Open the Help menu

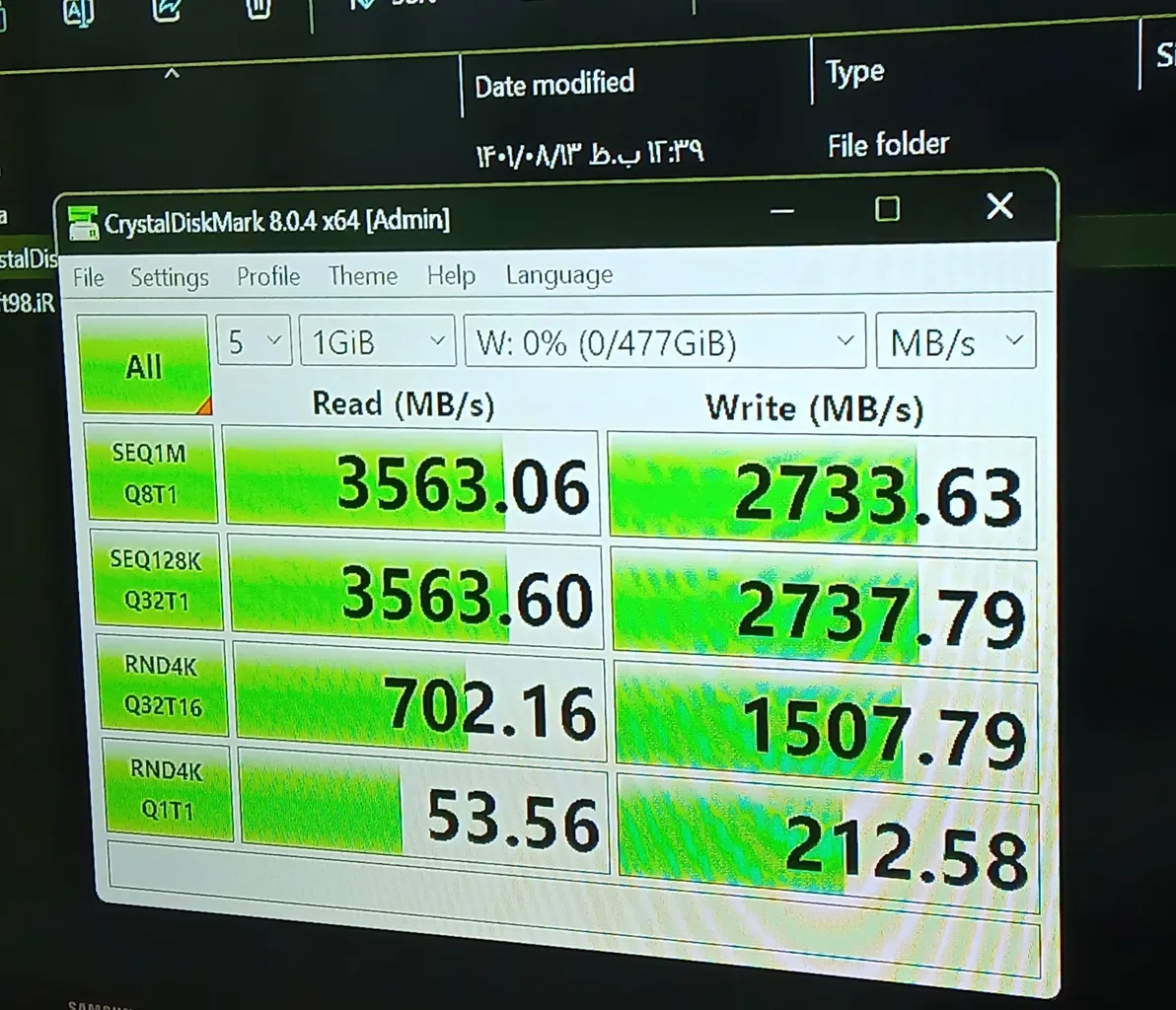tap(452, 275)
